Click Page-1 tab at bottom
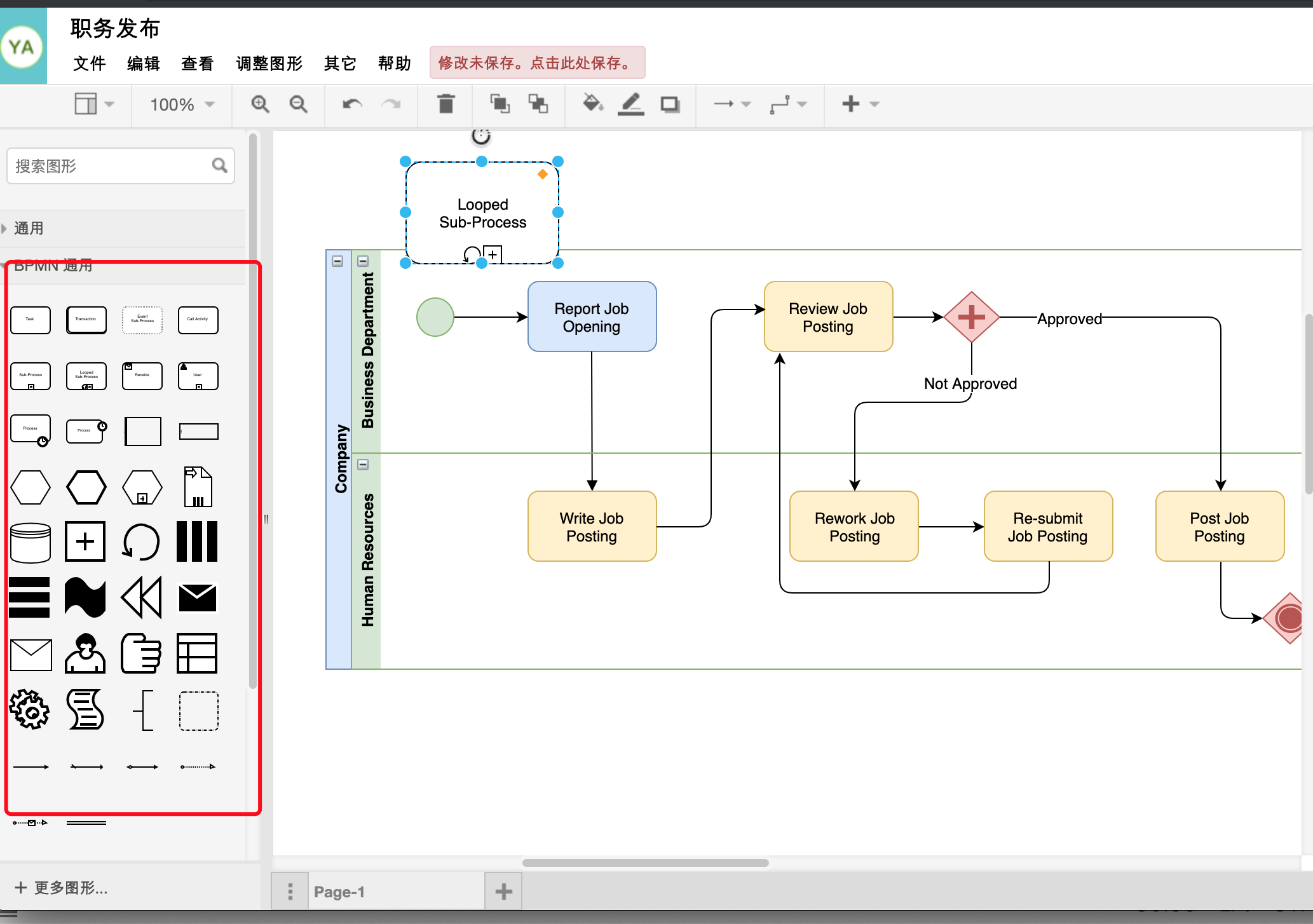This screenshot has height=924, width=1313. tap(394, 888)
